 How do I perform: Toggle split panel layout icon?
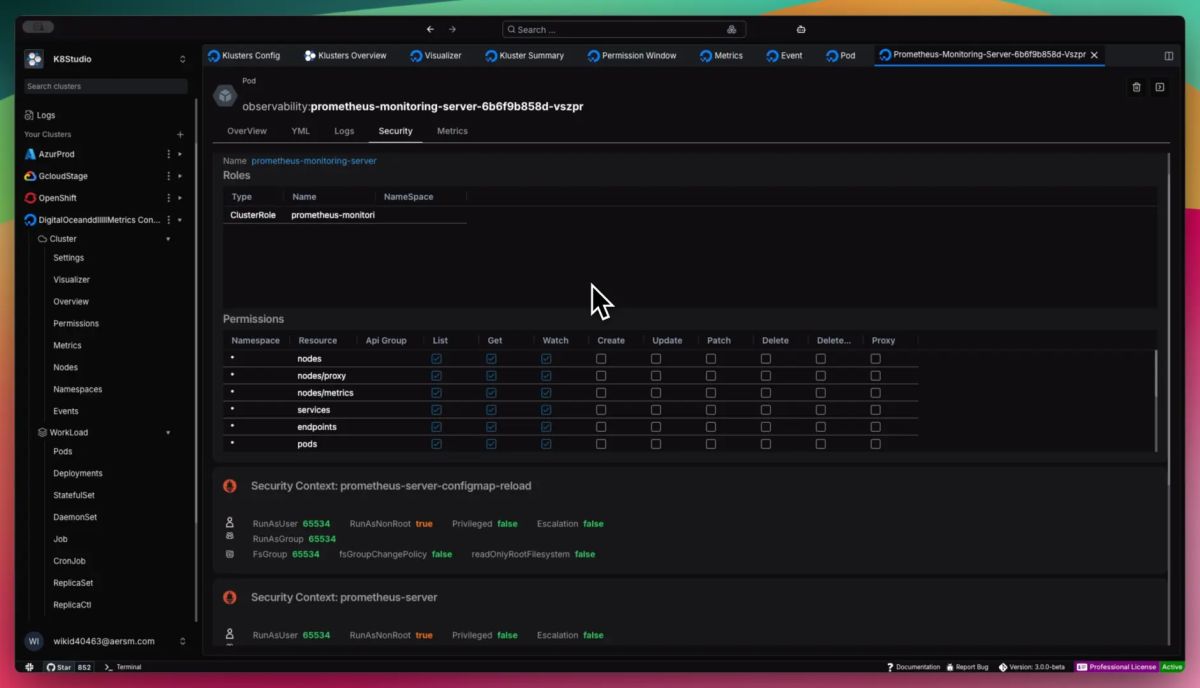point(1169,56)
